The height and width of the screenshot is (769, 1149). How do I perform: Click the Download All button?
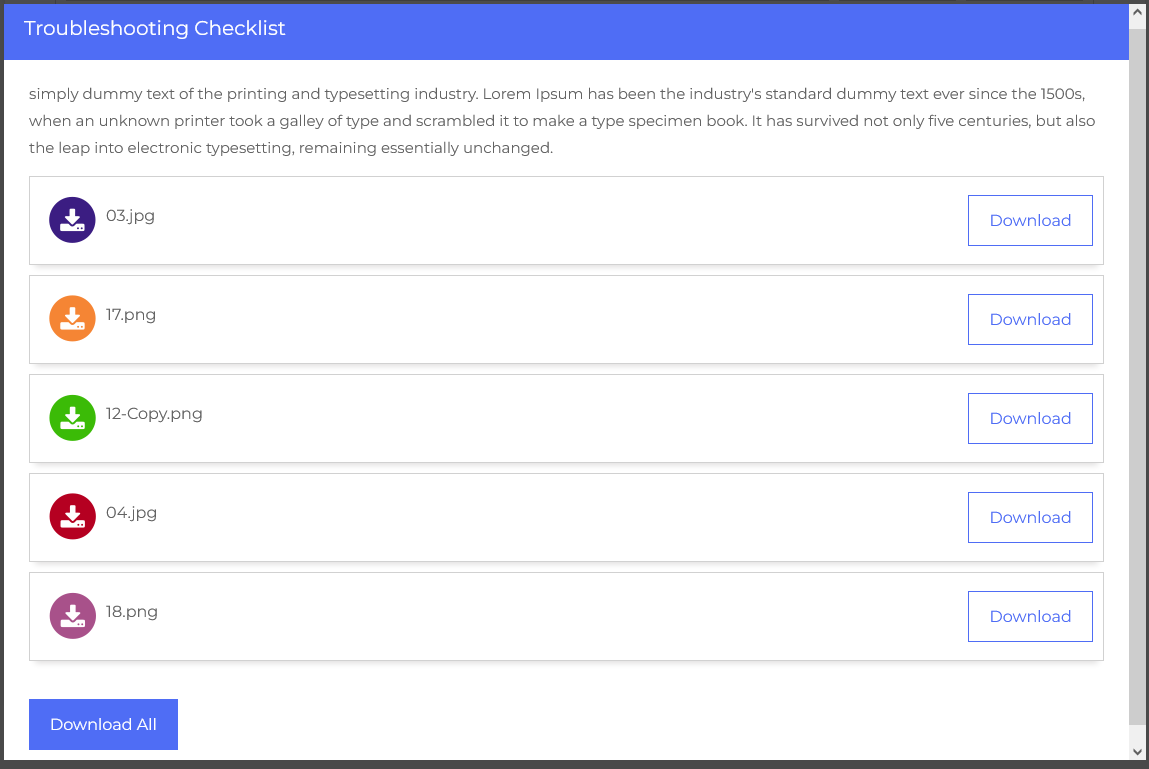tap(103, 725)
